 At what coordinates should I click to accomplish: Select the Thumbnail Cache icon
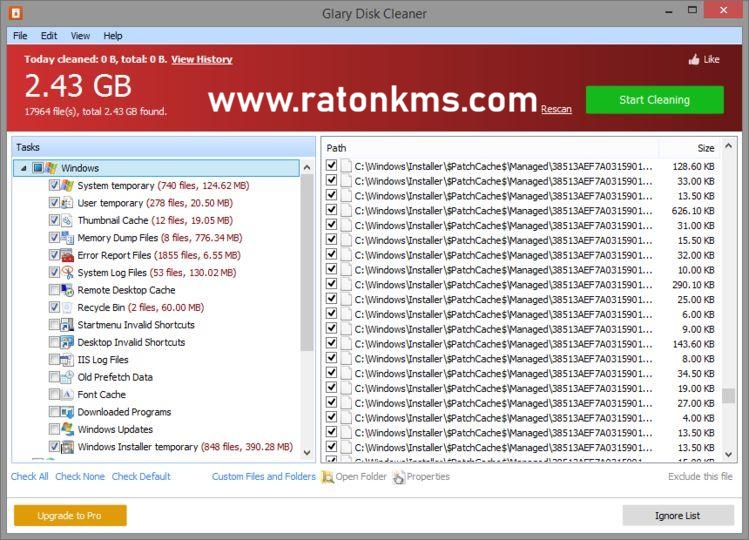click(x=67, y=220)
